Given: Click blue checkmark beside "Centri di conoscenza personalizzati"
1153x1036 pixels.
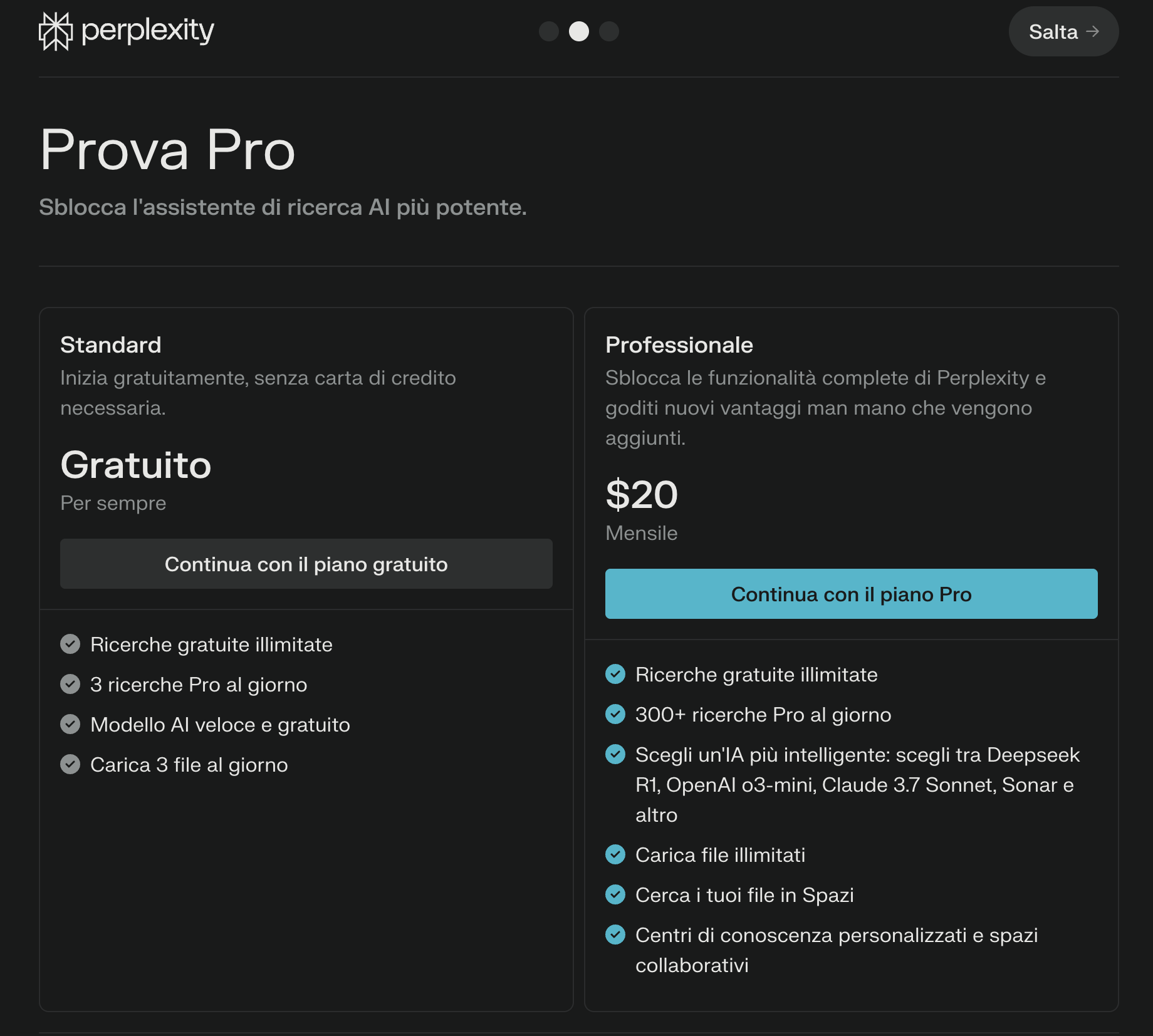Looking at the screenshot, I should pos(615,935).
